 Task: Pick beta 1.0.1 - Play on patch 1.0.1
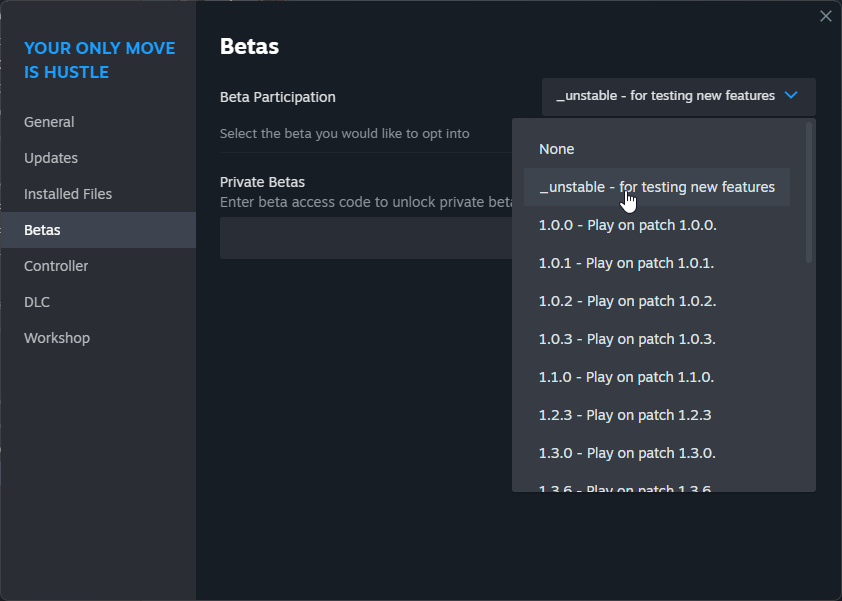(x=657, y=263)
